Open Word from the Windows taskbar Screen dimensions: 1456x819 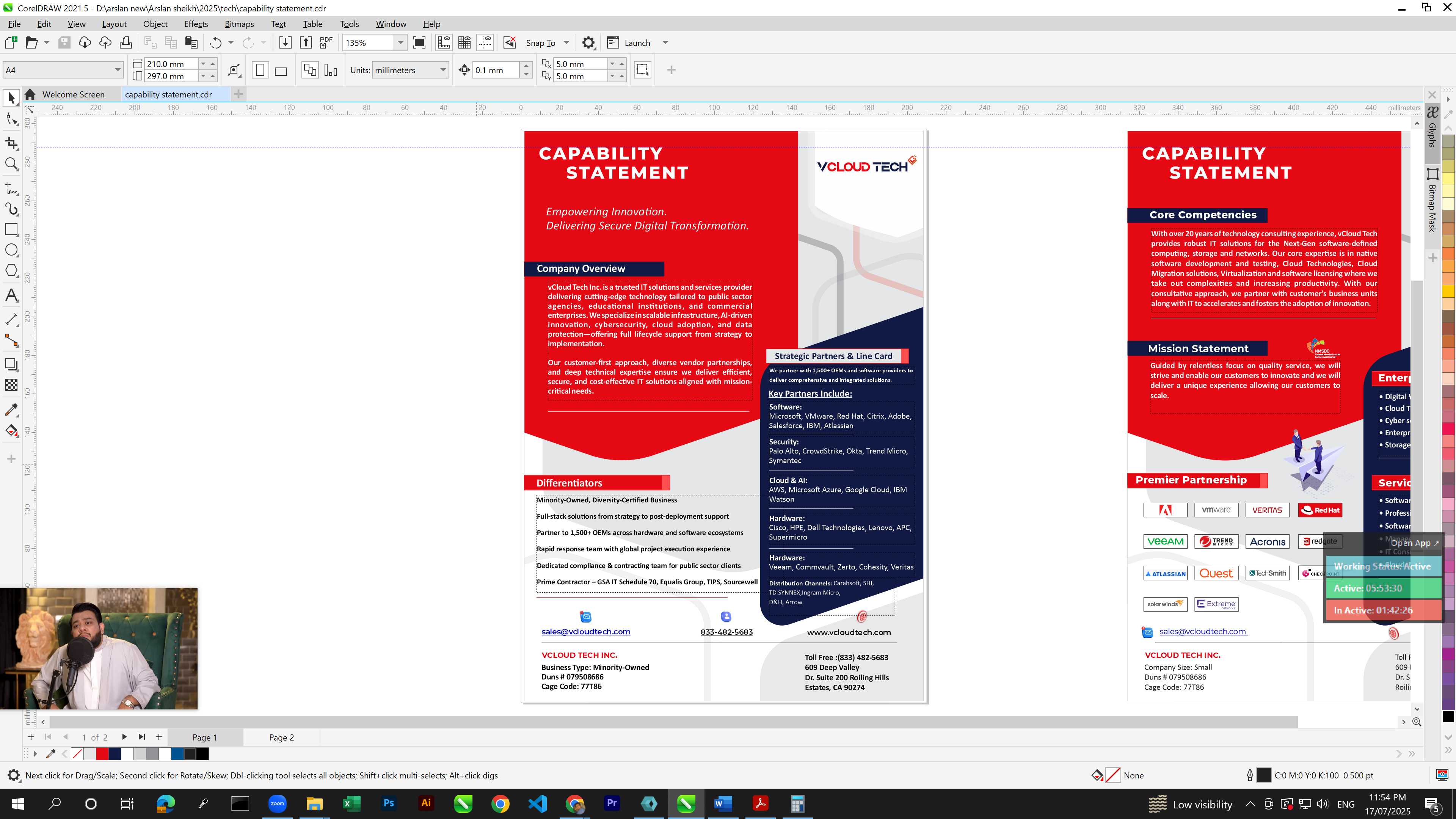pos(723,803)
